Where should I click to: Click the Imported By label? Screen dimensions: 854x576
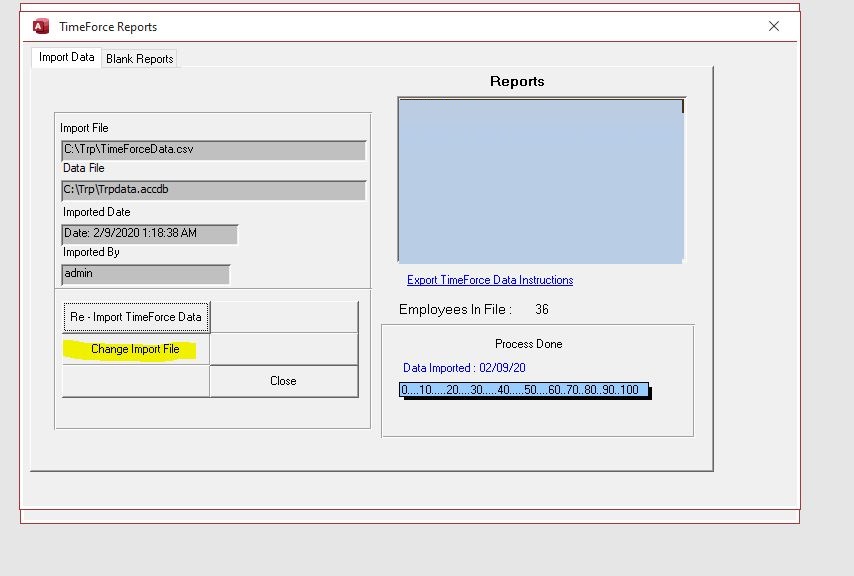coord(91,252)
